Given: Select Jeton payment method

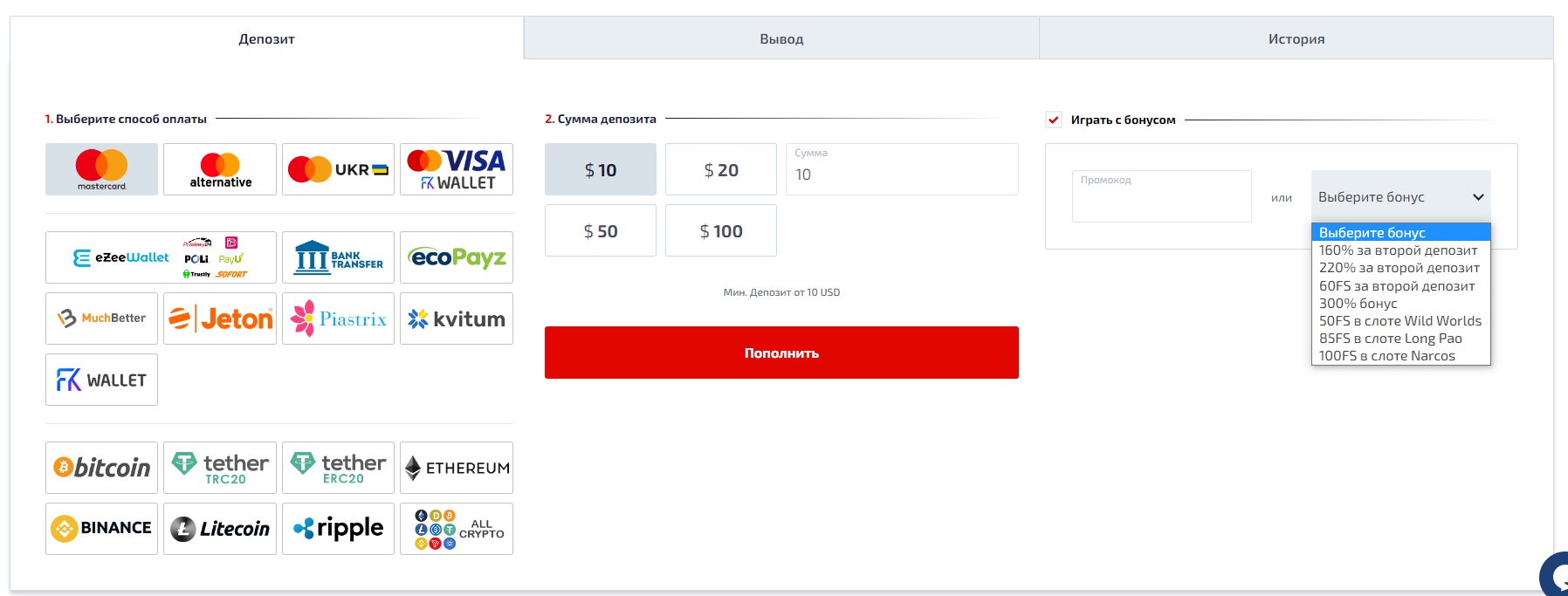Looking at the screenshot, I should tap(220, 319).
